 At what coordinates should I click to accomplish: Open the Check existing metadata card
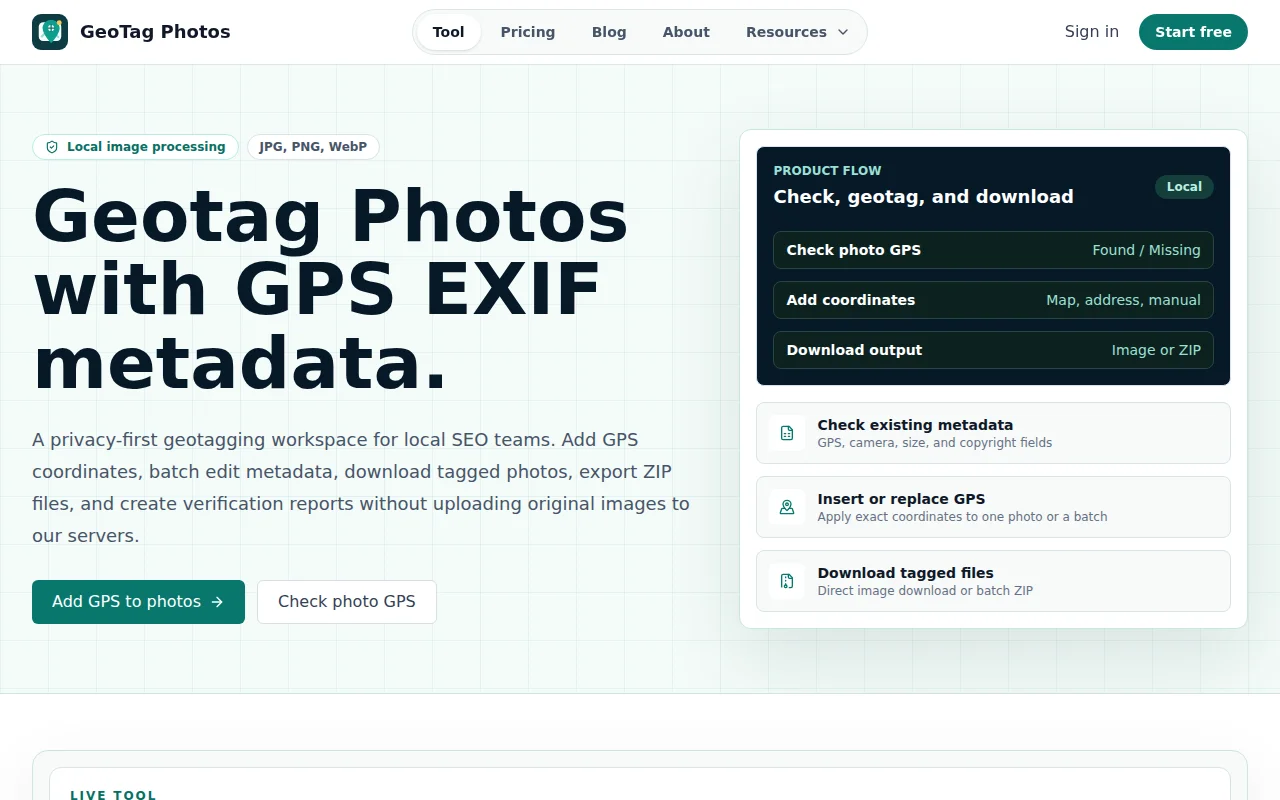coord(993,433)
